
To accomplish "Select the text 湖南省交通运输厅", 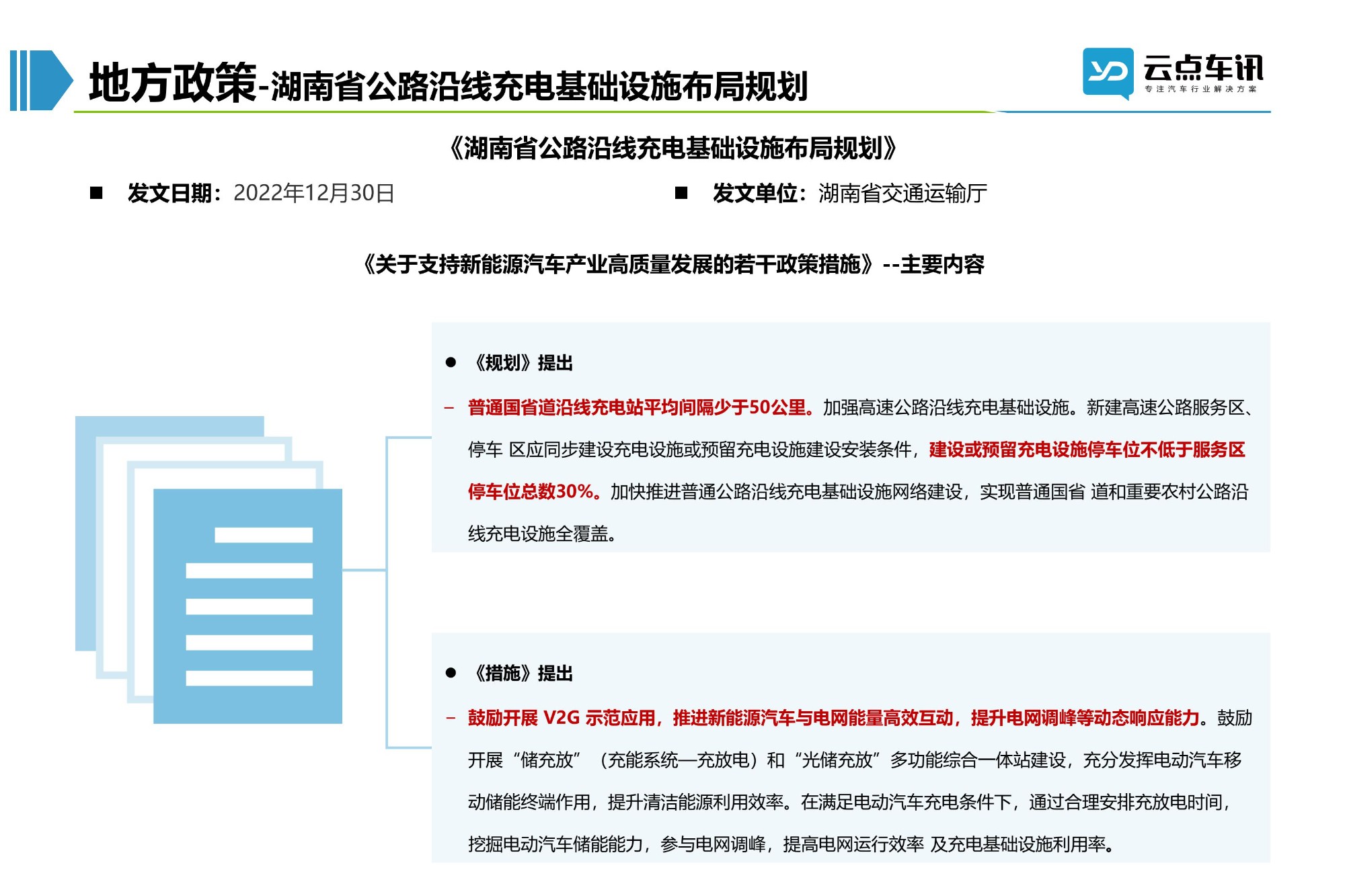I will 903,194.
